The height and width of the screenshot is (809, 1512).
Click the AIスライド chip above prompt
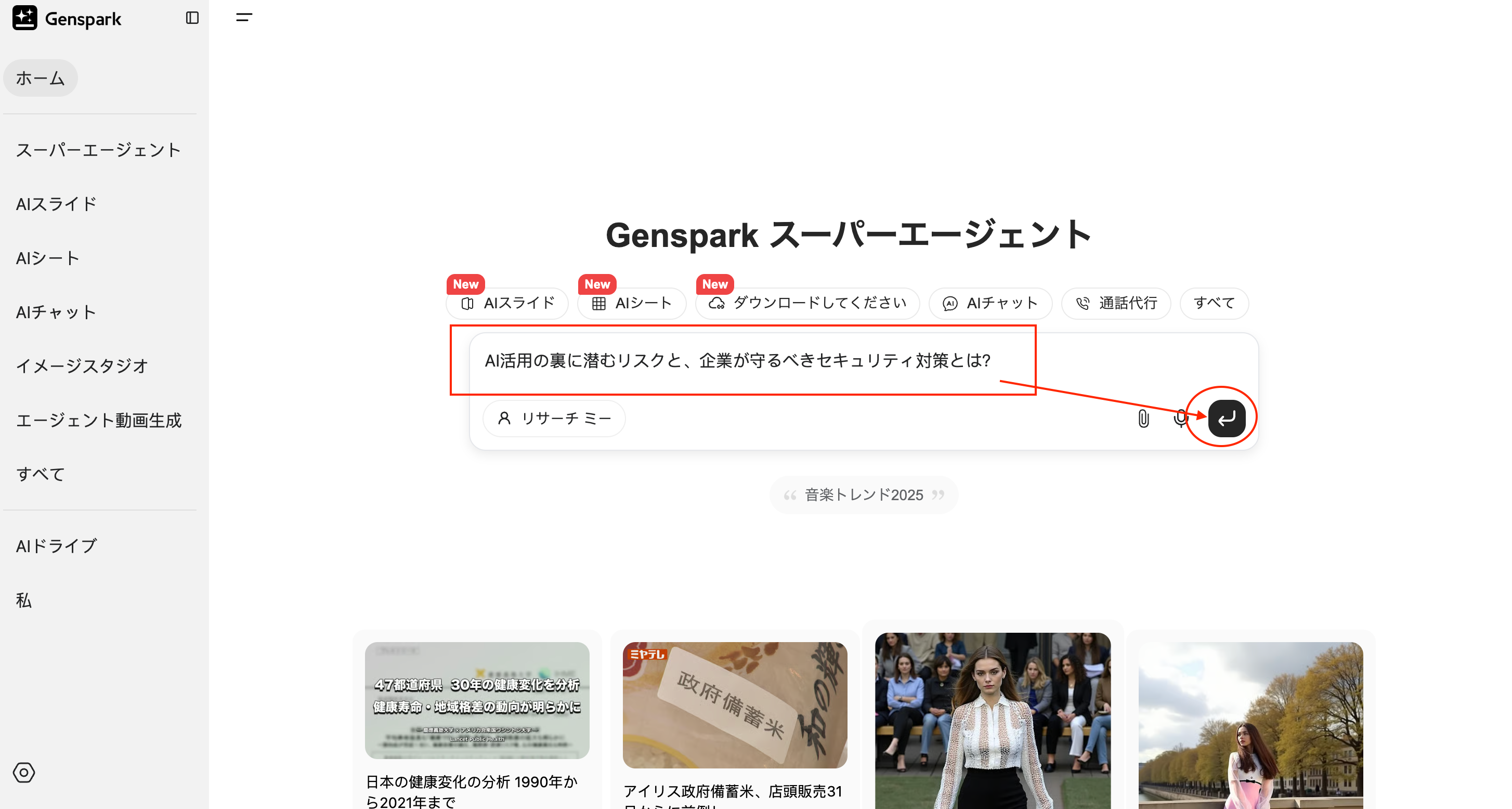(507, 304)
